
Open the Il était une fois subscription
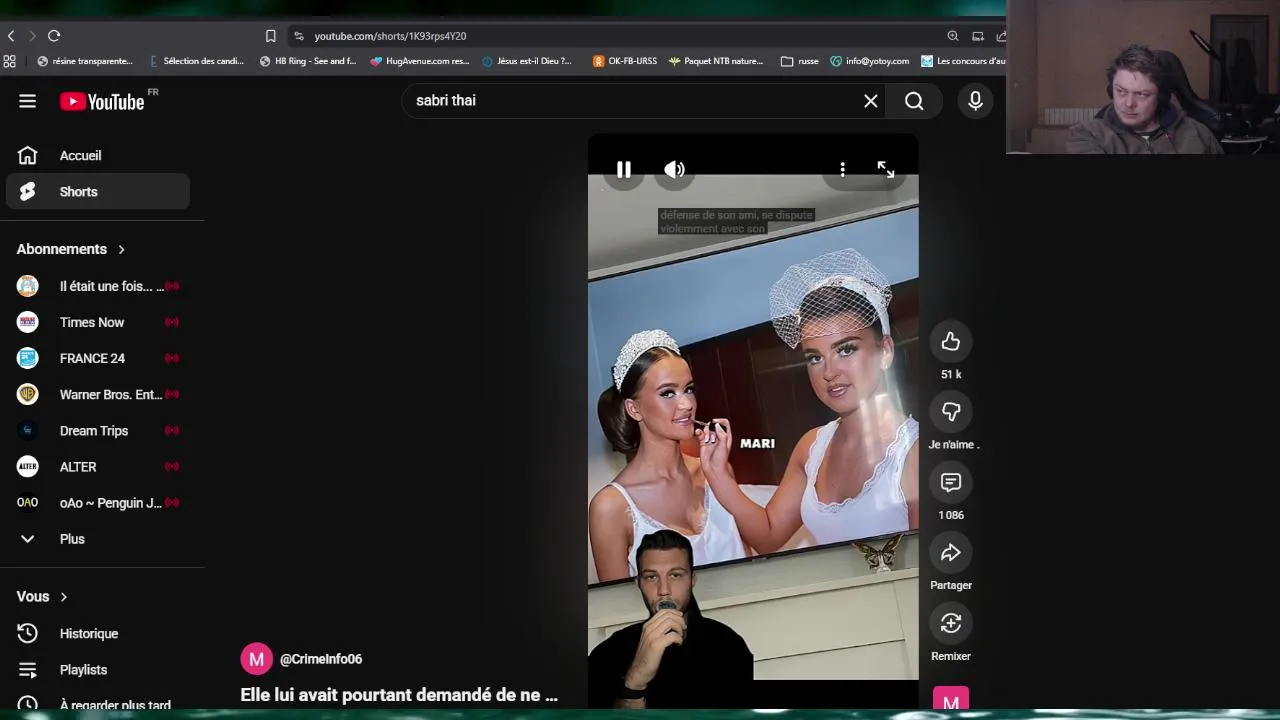[x=98, y=286]
